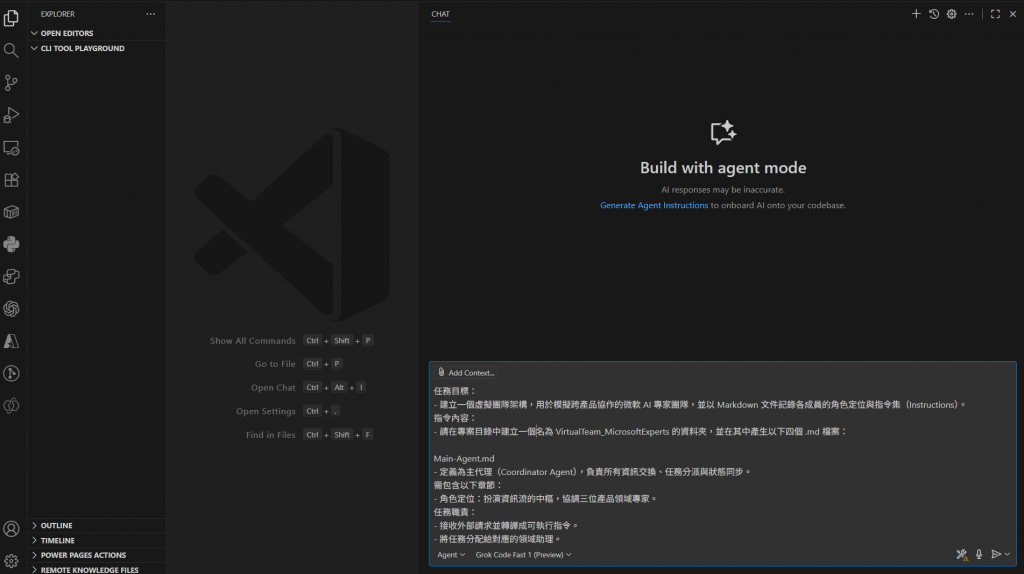Open Explorer more actions ellipsis

click(x=151, y=14)
